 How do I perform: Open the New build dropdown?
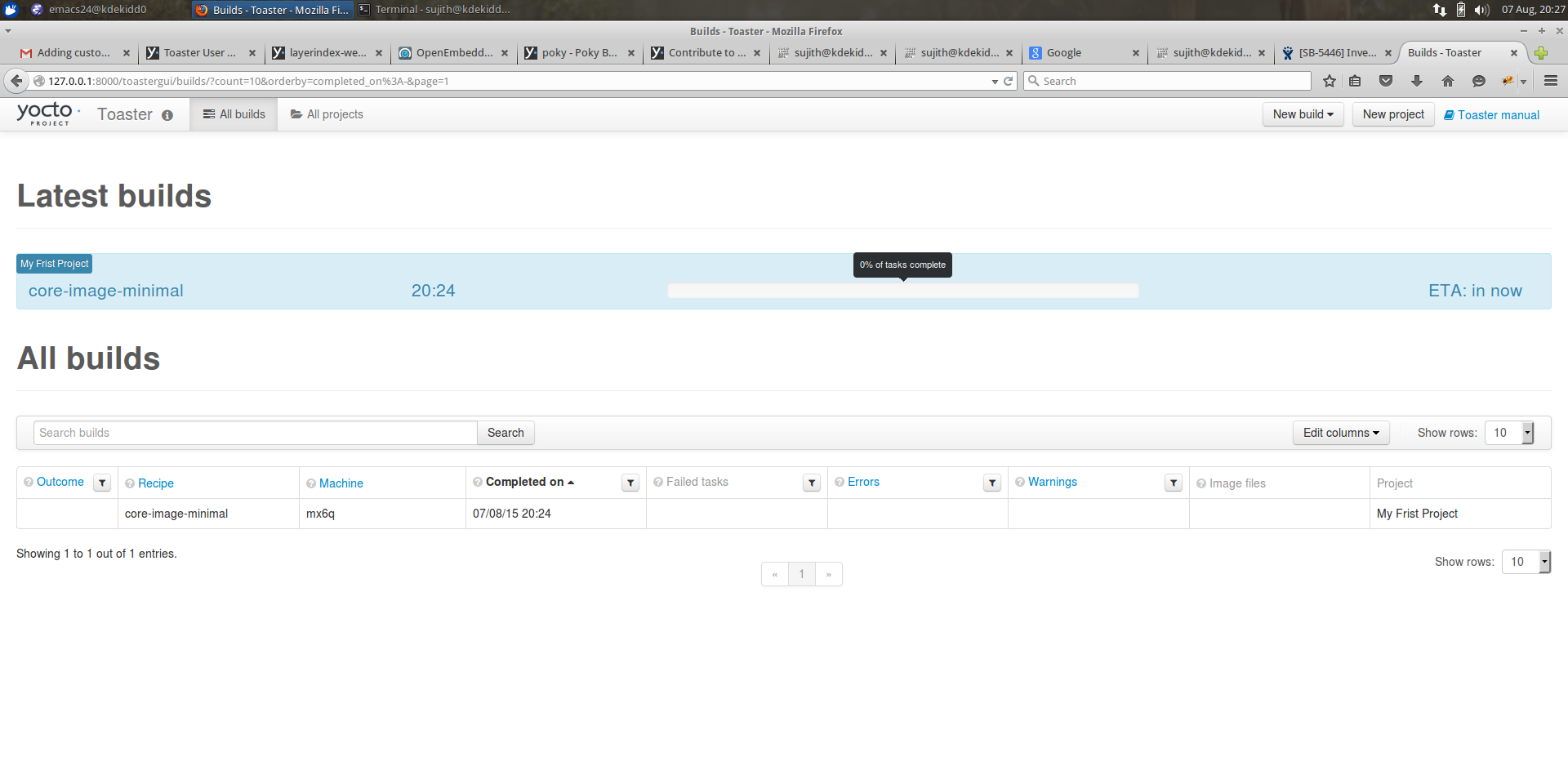(1303, 114)
